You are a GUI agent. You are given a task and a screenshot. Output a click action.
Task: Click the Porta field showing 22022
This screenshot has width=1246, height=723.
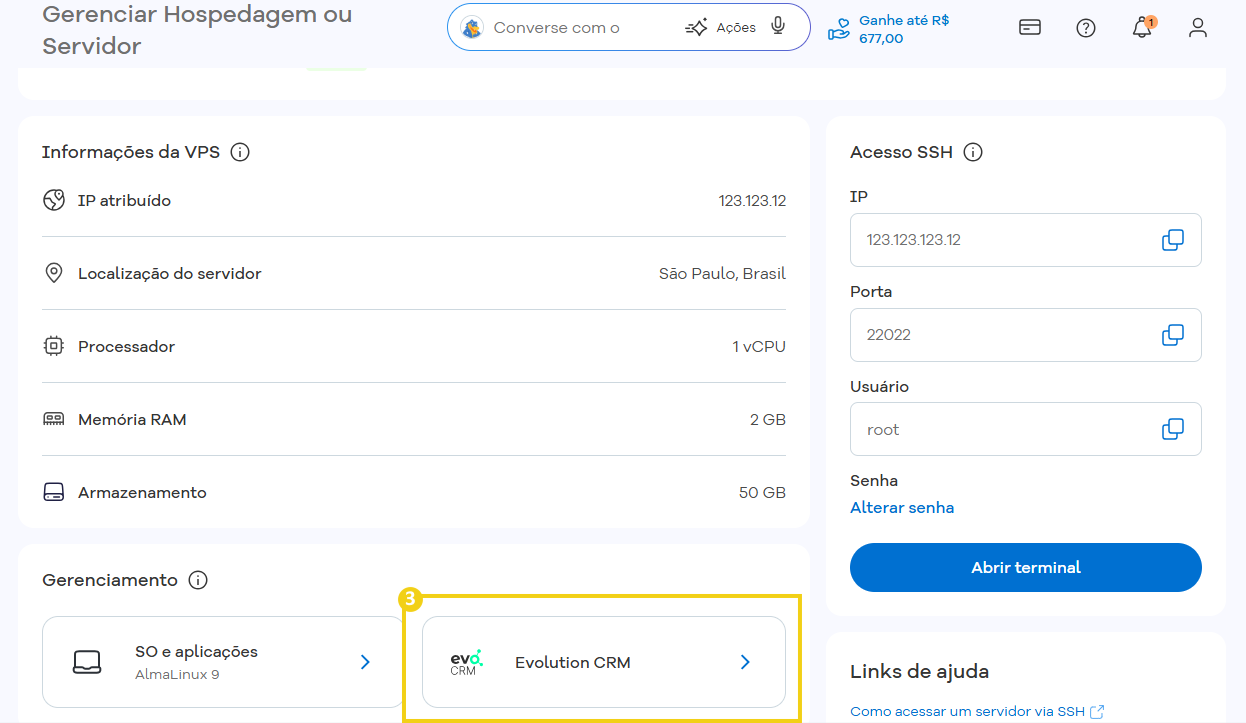click(1026, 335)
